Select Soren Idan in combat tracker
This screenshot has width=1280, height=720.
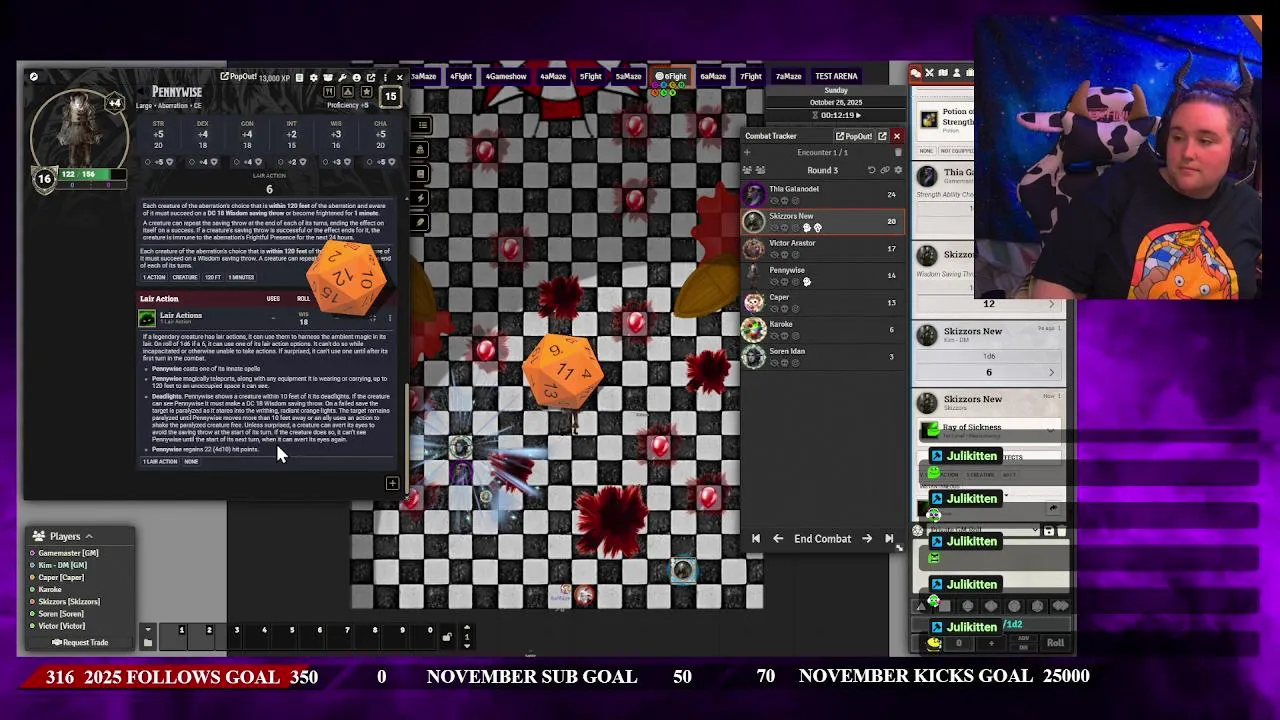click(823, 356)
